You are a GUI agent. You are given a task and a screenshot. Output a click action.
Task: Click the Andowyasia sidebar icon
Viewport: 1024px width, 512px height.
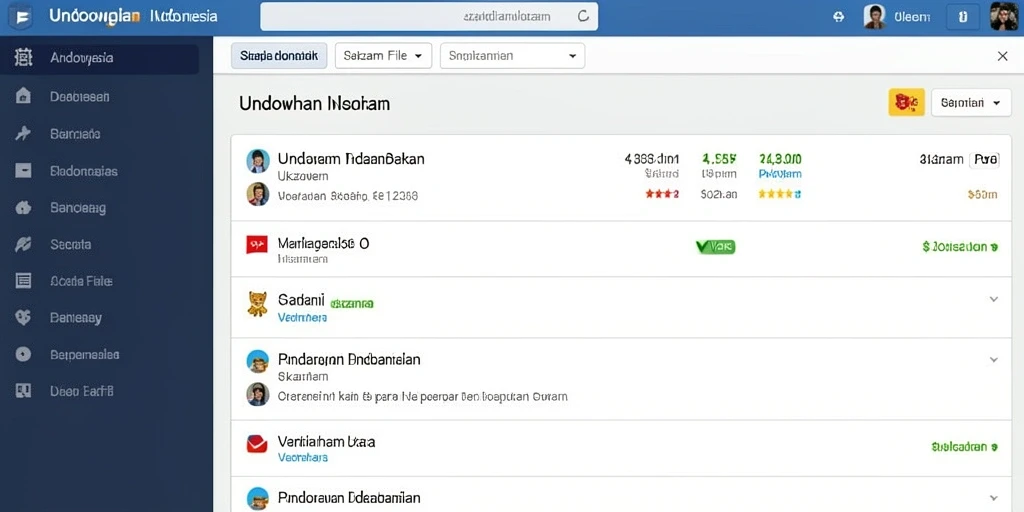[23, 58]
